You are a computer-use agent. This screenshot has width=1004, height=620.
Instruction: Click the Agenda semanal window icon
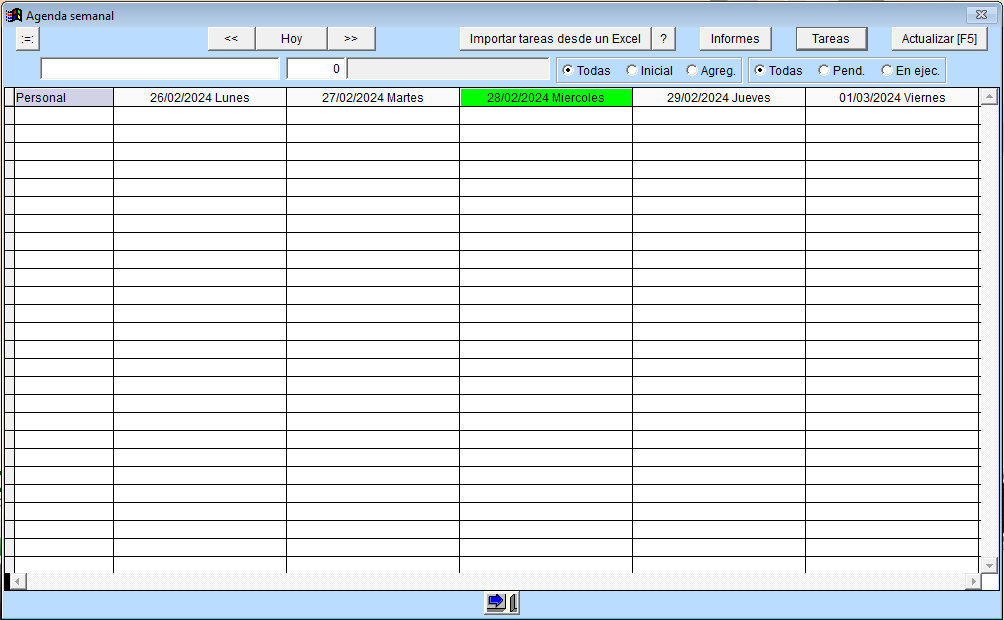point(13,15)
